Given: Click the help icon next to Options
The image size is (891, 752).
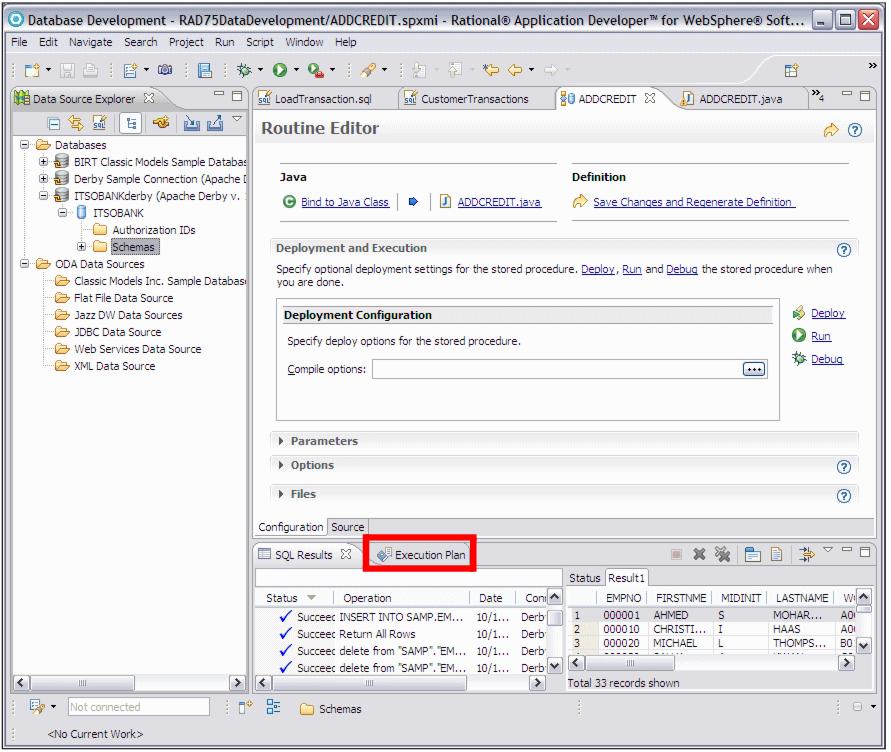Looking at the screenshot, I should tap(843, 466).
